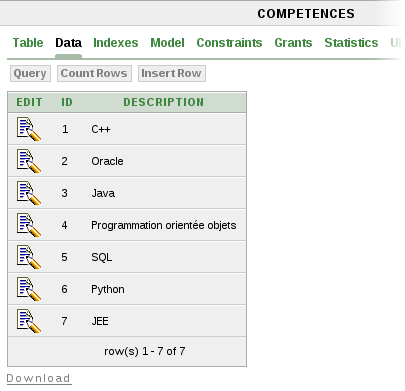Select the 'Oracle' description cell
The height and width of the screenshot is (391, 405).
pyautogui.click(x=107, y=161)
